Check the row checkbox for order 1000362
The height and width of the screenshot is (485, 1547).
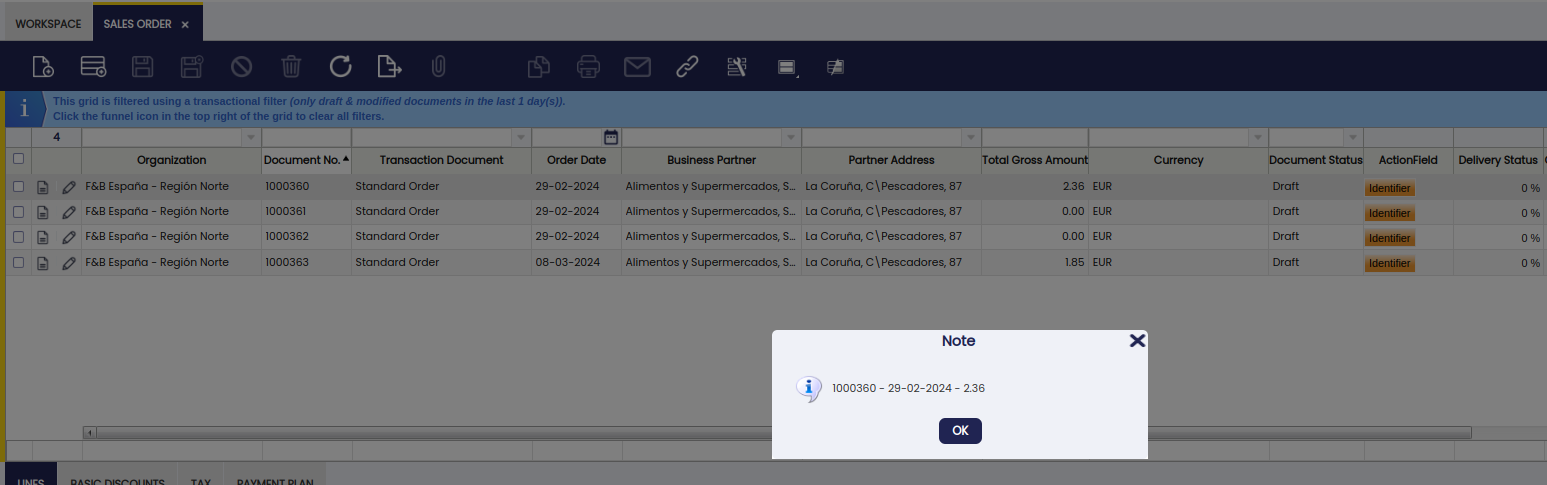[x=18, y=238]
